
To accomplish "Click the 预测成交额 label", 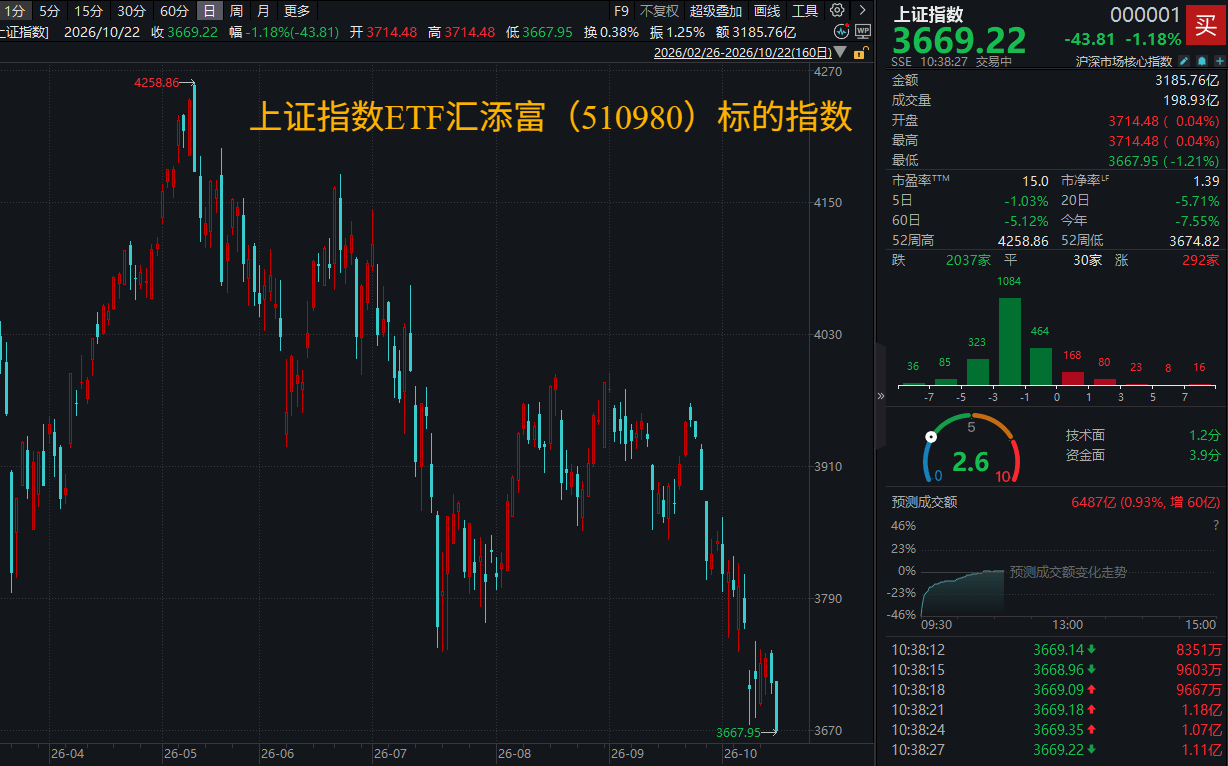I will (x=925, y=502).
